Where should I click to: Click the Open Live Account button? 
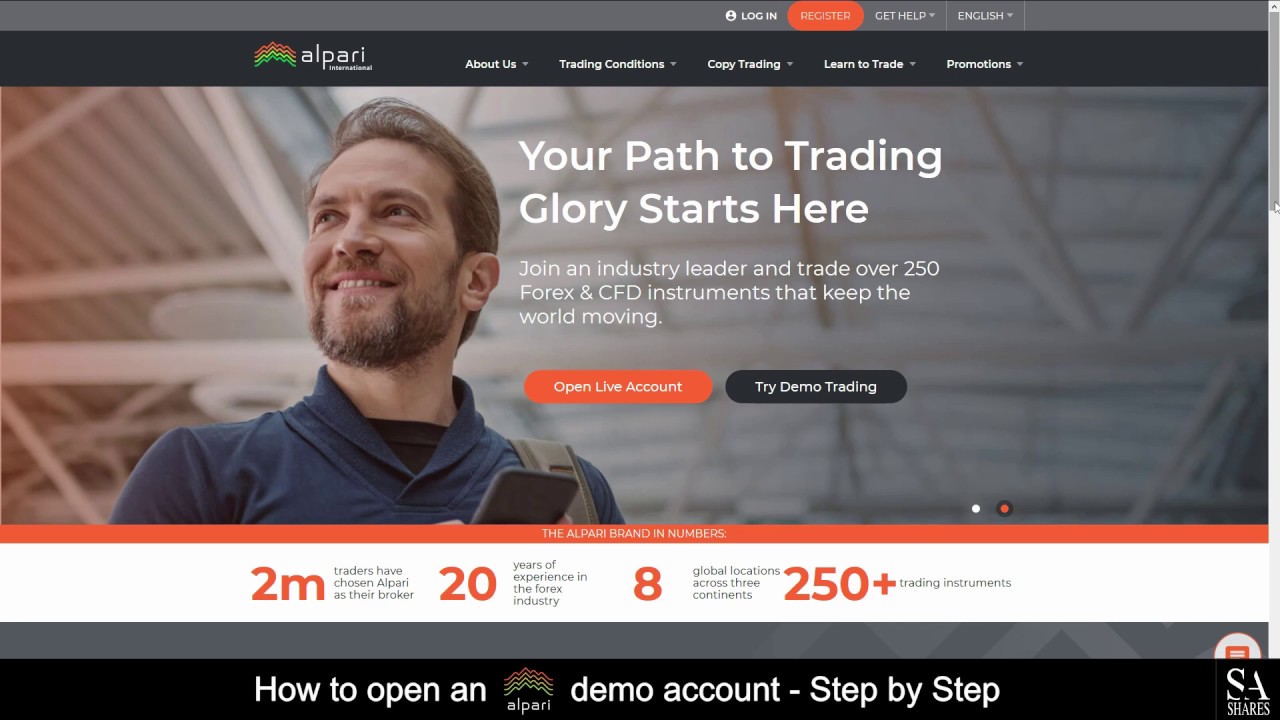tap(618, 387)
